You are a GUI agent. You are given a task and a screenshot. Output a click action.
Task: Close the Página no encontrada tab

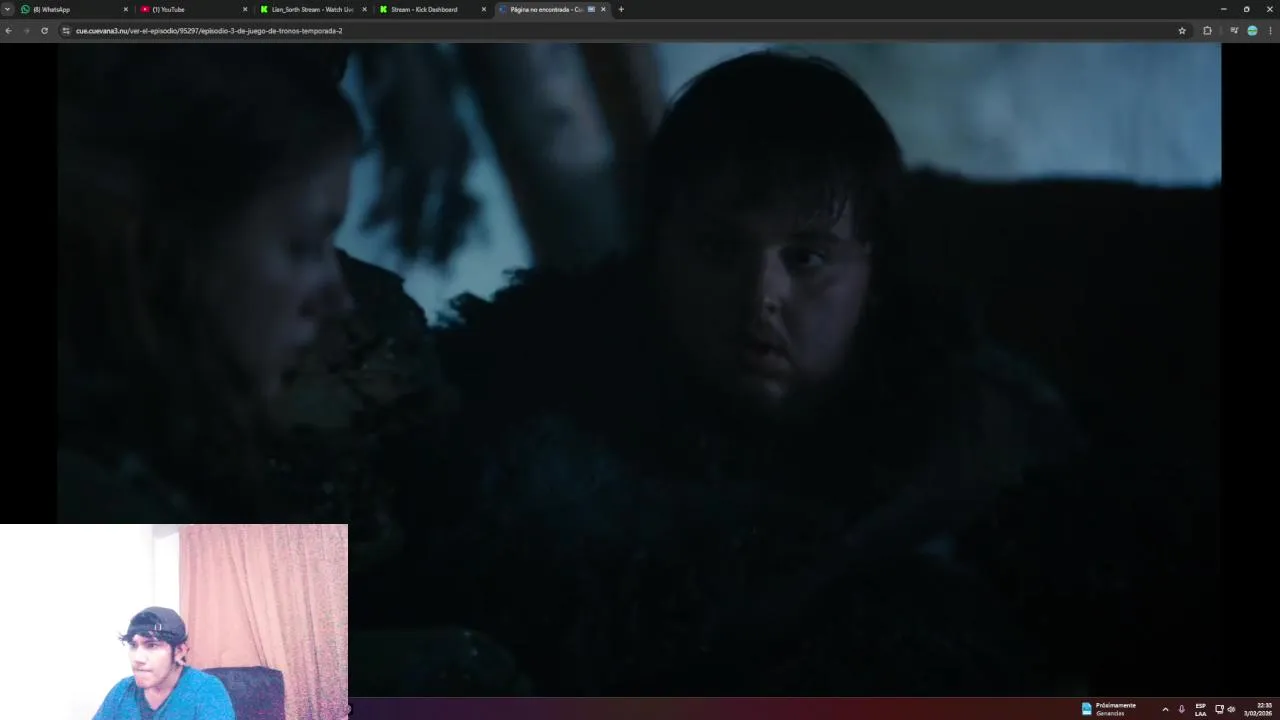[603, 9]
